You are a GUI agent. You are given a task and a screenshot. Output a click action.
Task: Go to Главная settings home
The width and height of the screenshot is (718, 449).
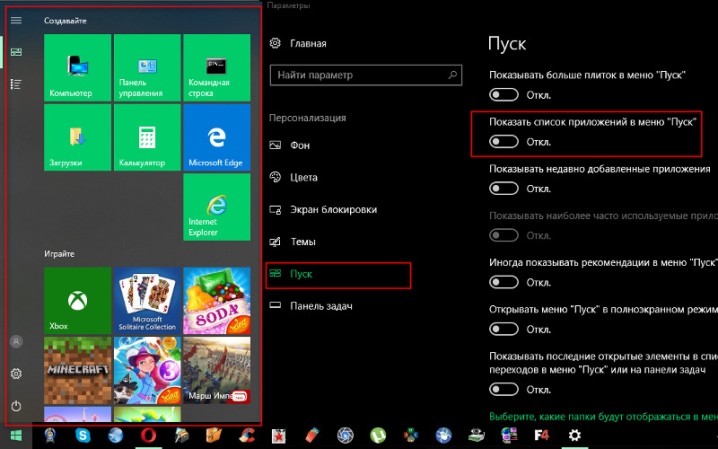click(299, 43)
